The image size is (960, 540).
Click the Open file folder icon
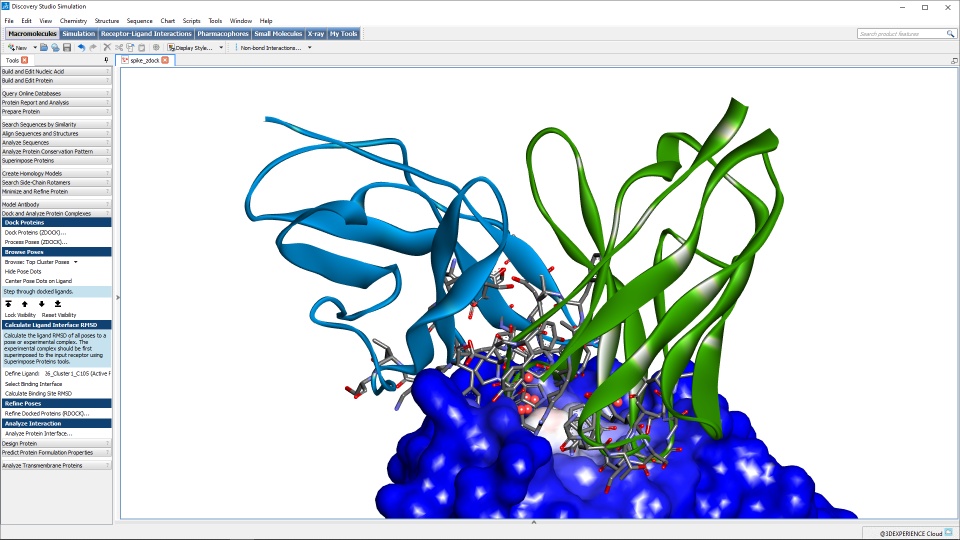pos(44,47)
